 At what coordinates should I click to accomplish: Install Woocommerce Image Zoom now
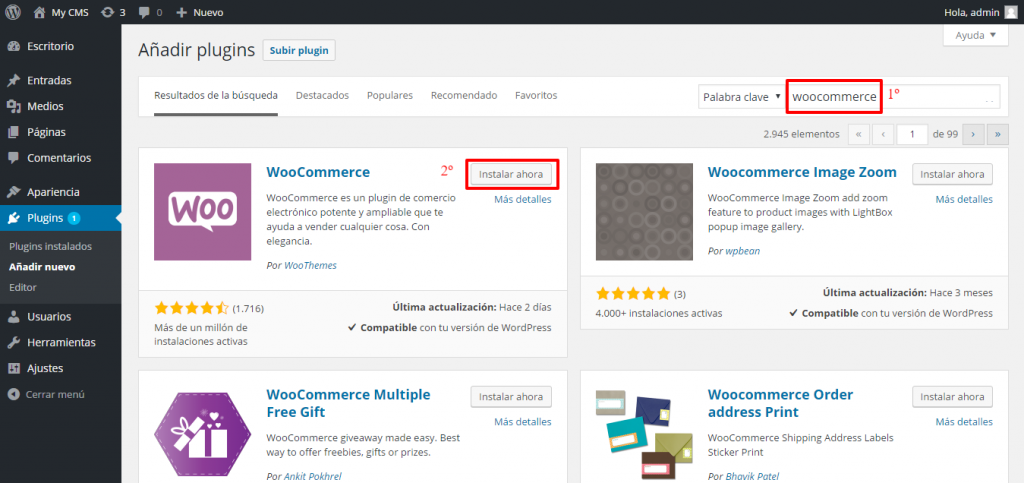tap(952, 174)
